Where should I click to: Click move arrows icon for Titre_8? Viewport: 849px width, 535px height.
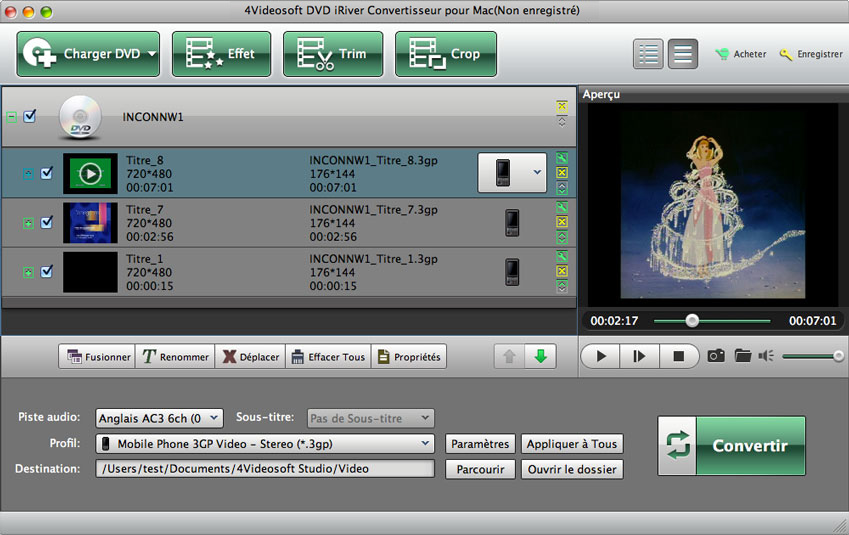click(562, 188)
